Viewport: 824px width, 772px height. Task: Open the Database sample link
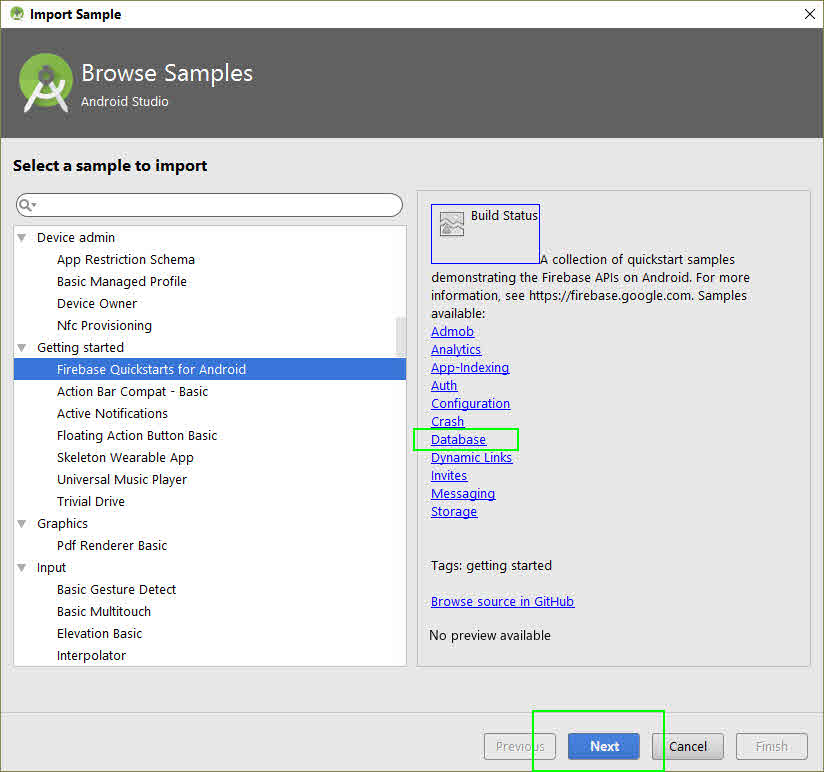point(459,439)
